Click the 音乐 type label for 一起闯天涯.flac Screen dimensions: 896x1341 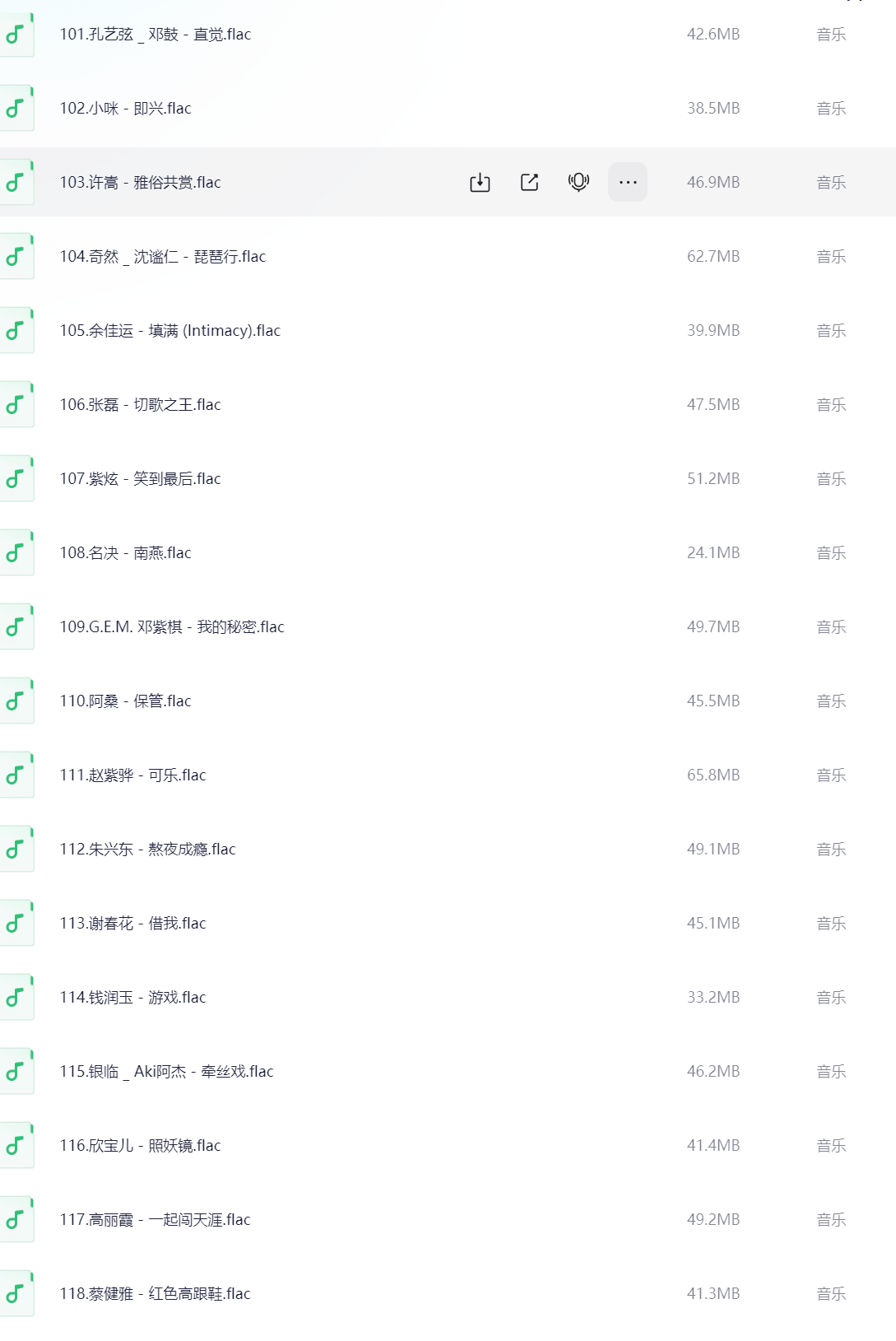(x=831, y=1220)
